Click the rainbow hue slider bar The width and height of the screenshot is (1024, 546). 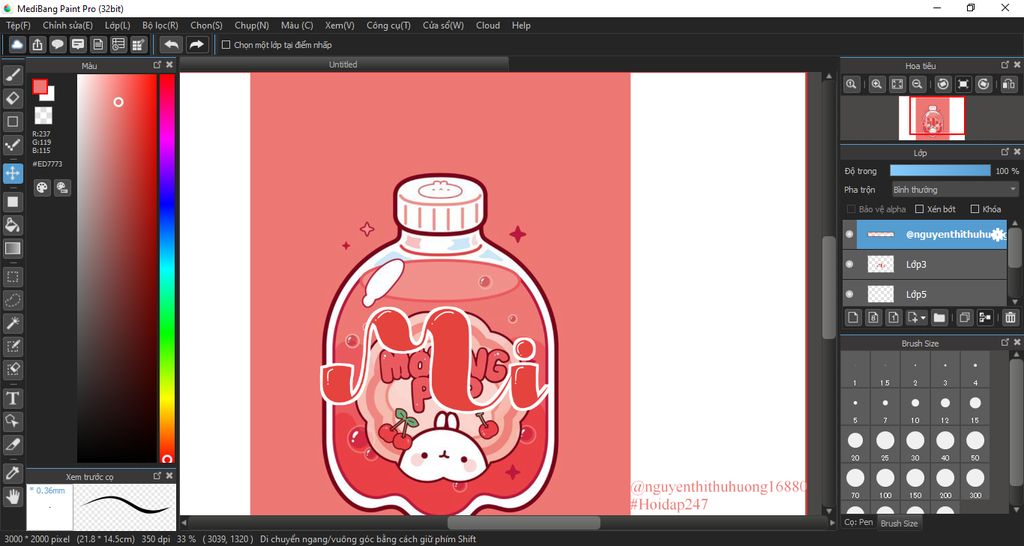tap(167, 268)
